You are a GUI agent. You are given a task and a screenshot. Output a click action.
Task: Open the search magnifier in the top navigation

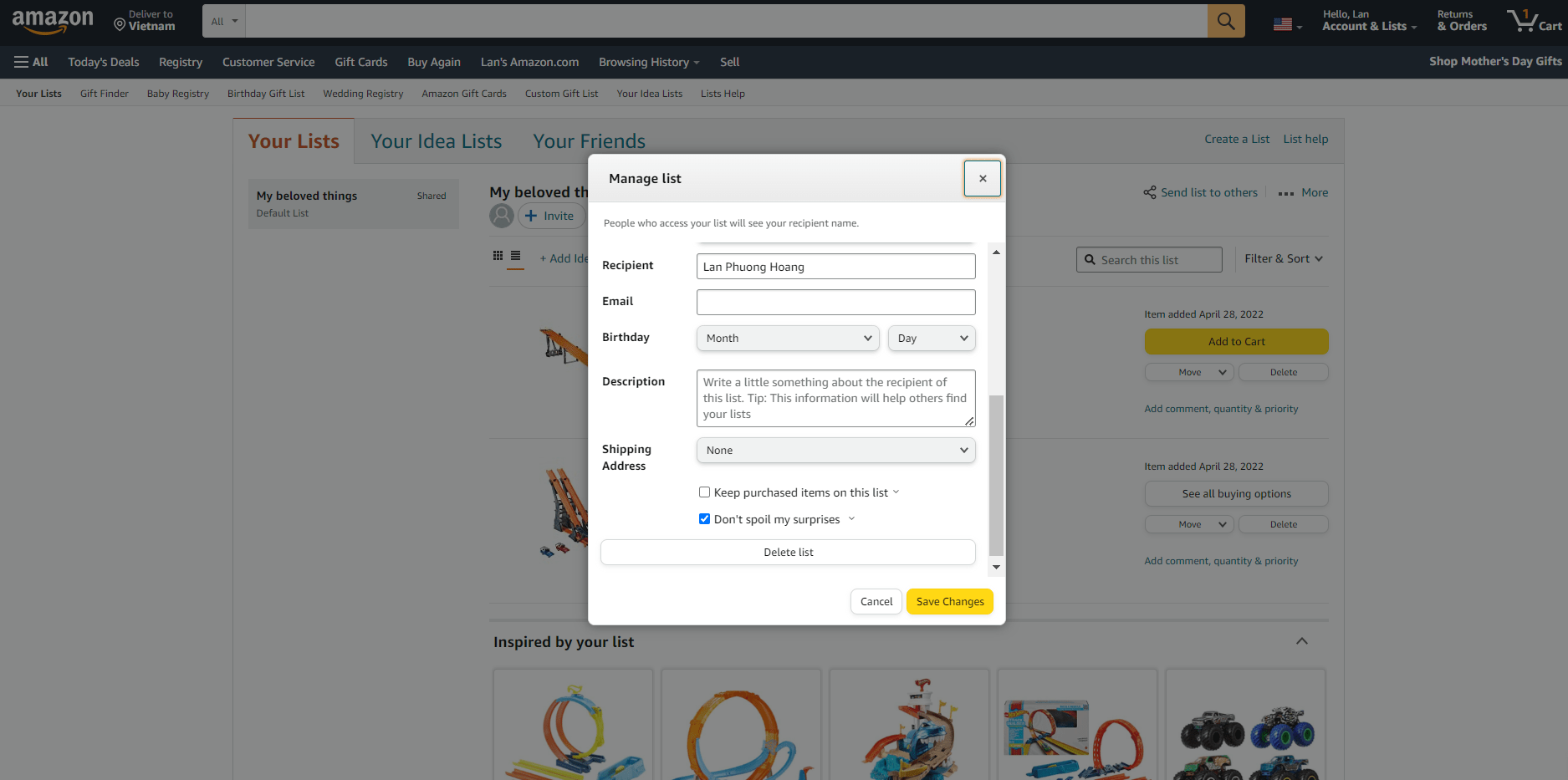(1225, 20)
